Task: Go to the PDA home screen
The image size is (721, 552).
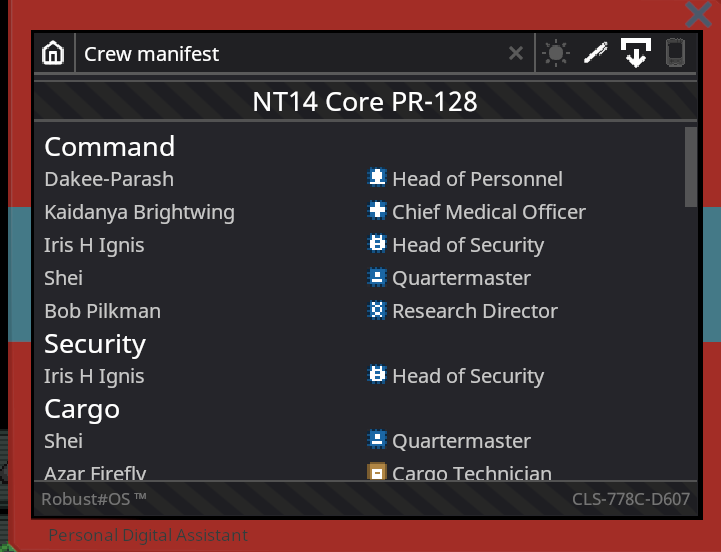Action: 53,53
